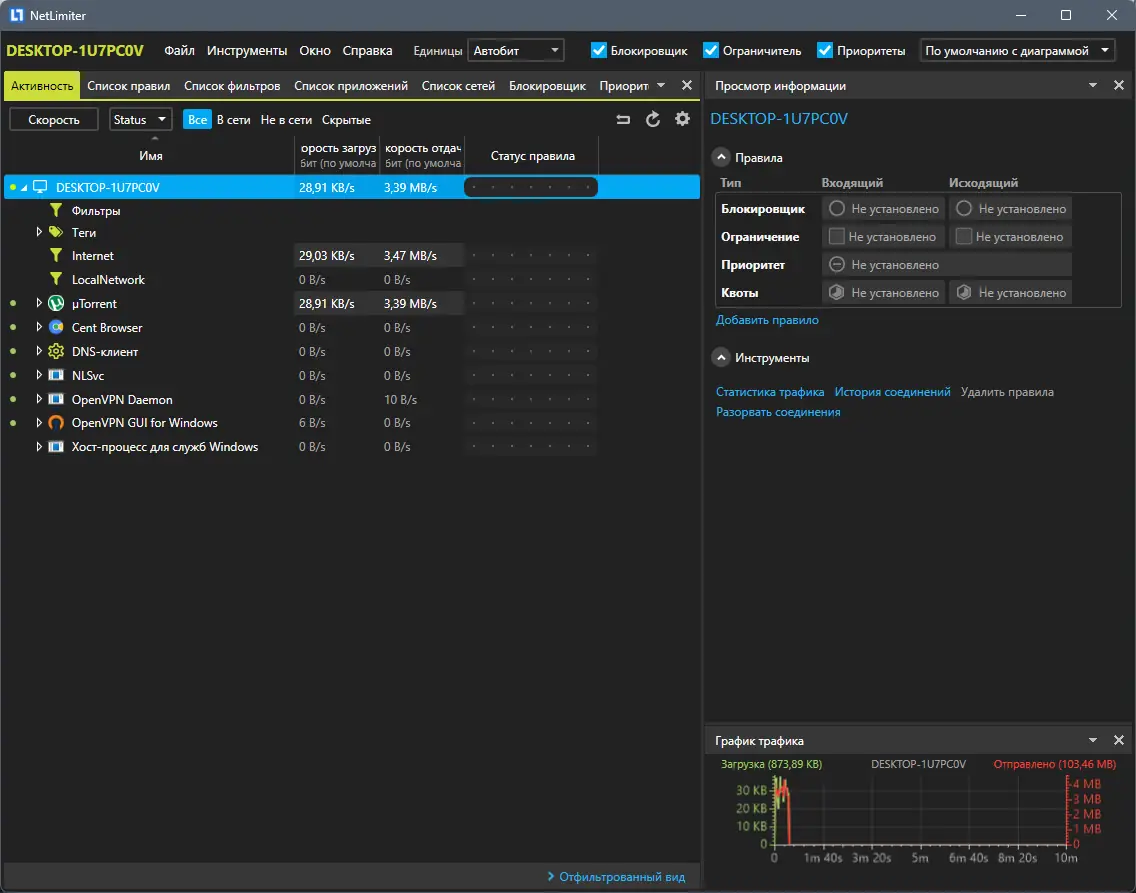
Task: Click the Cent Browser icon in list
Action: 56,327
